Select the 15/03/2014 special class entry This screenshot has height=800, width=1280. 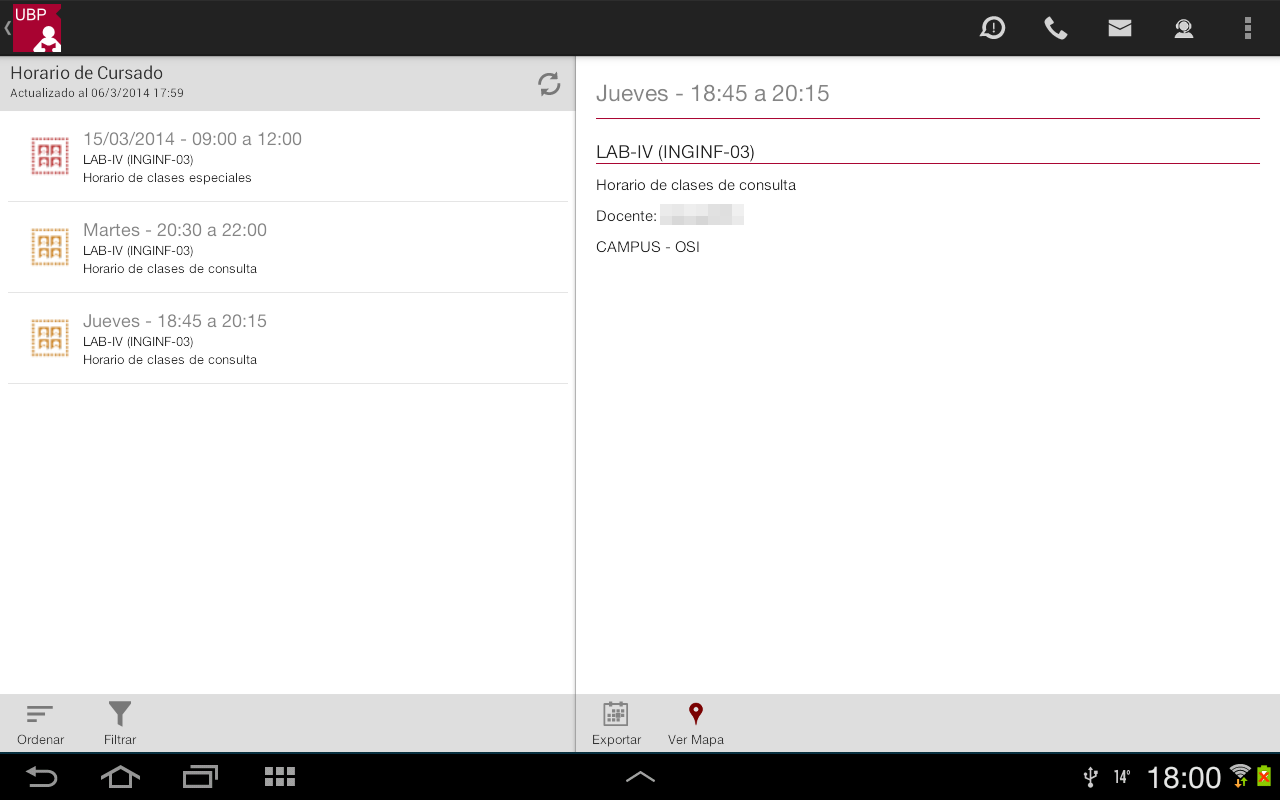[x=288, y=157]
